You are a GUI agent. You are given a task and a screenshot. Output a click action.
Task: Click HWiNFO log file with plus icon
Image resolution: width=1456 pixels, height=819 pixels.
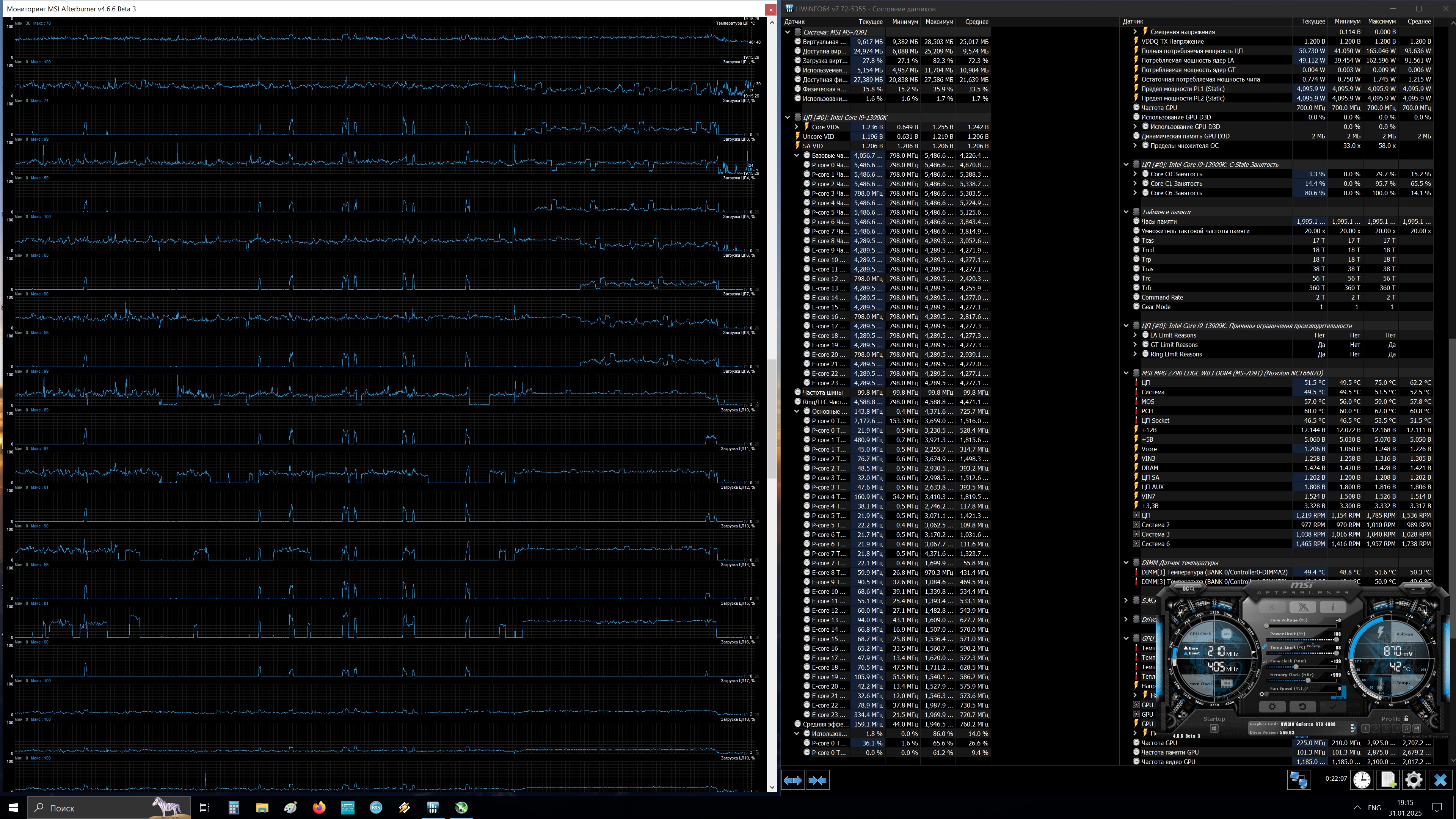(1388, 780)
